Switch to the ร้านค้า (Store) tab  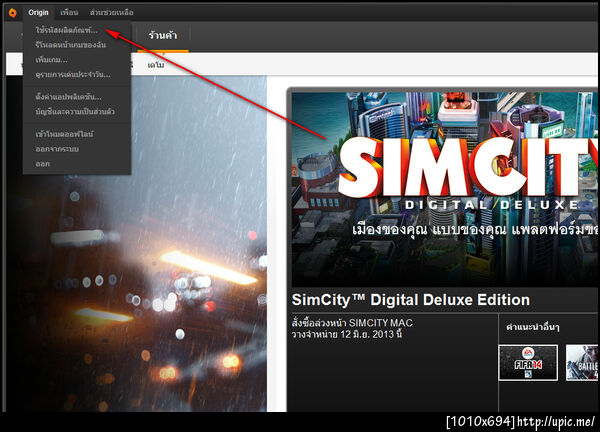pos(163,36)
